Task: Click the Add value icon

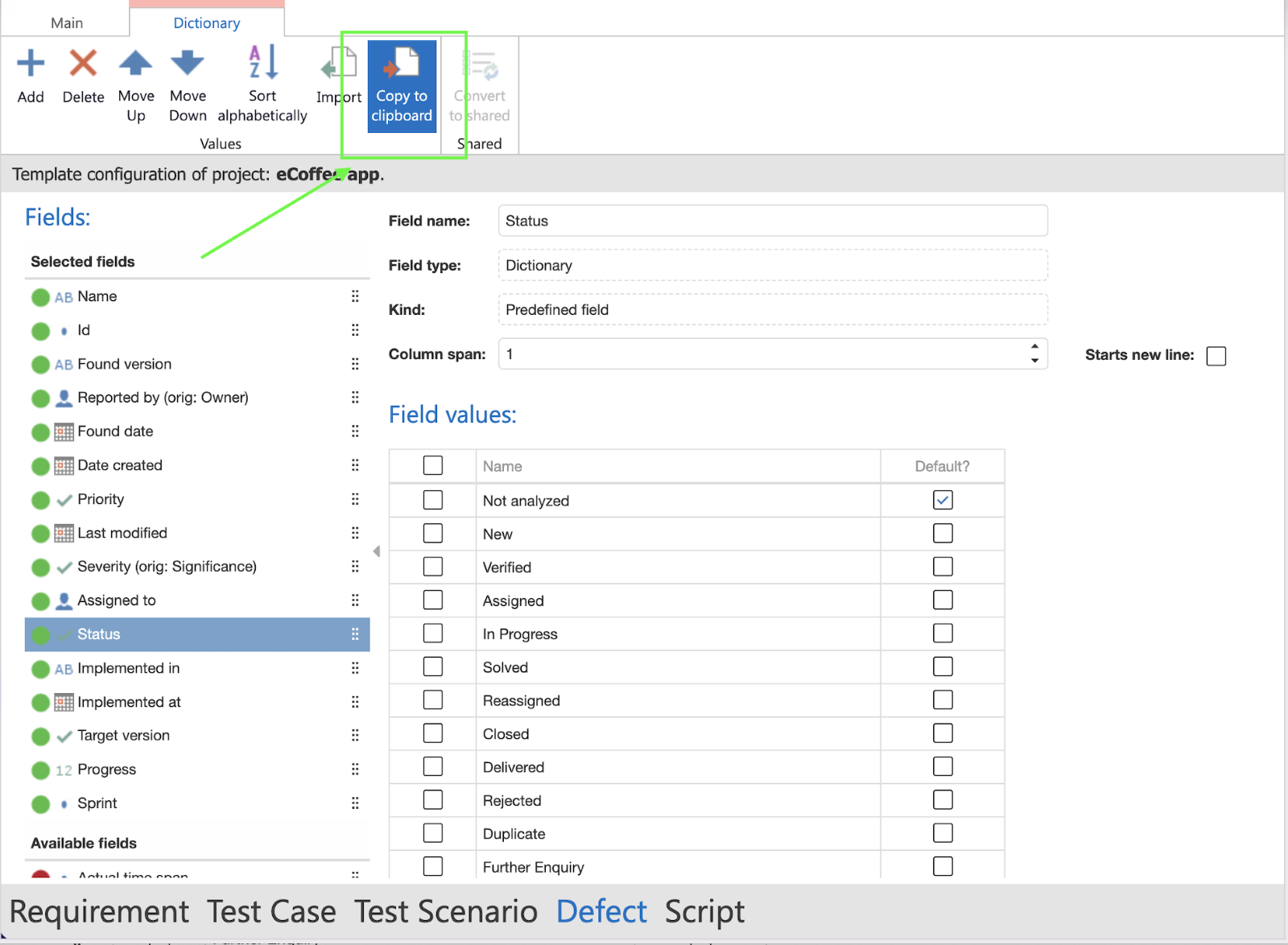Action: (31, 64)
